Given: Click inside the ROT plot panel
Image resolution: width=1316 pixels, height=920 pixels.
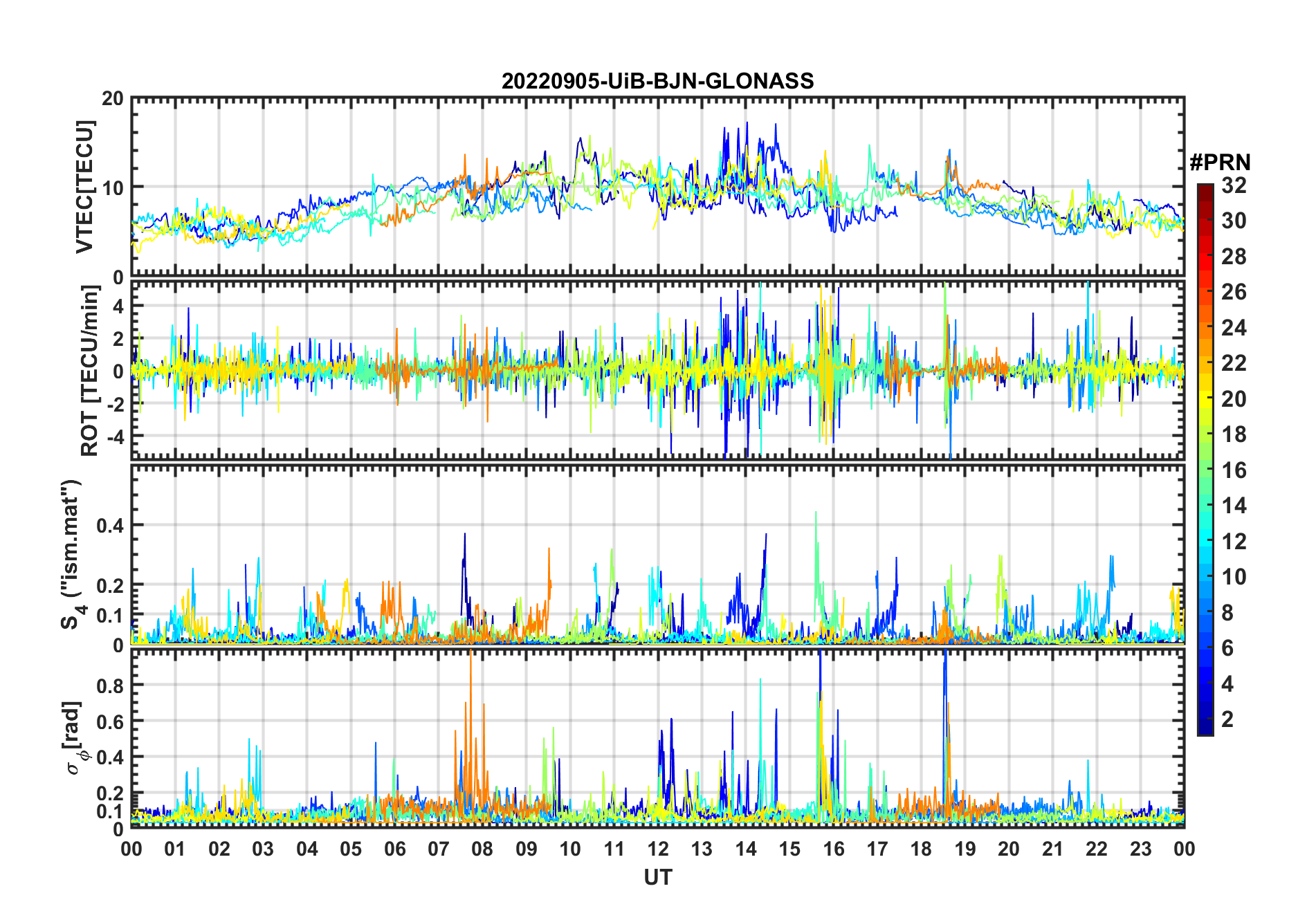Looking at the screenshot, I should coord(658,369).
